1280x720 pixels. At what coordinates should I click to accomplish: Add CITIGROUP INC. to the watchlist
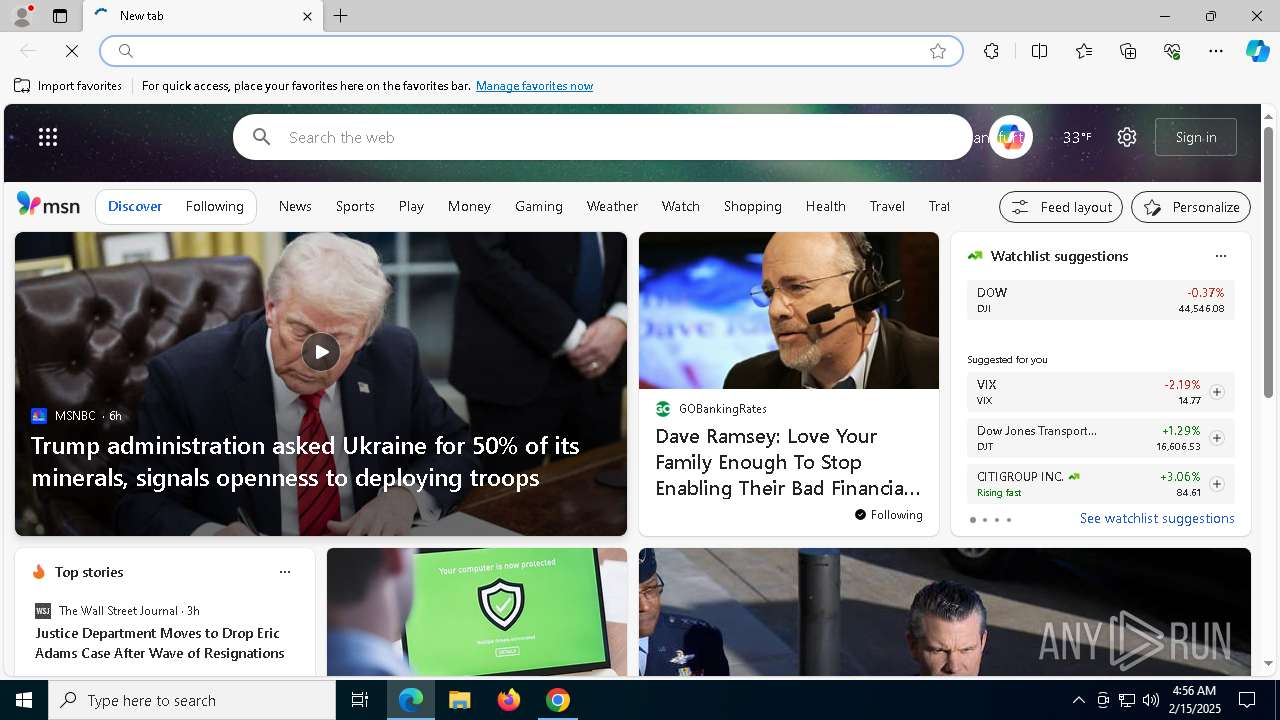[1217, 484]
